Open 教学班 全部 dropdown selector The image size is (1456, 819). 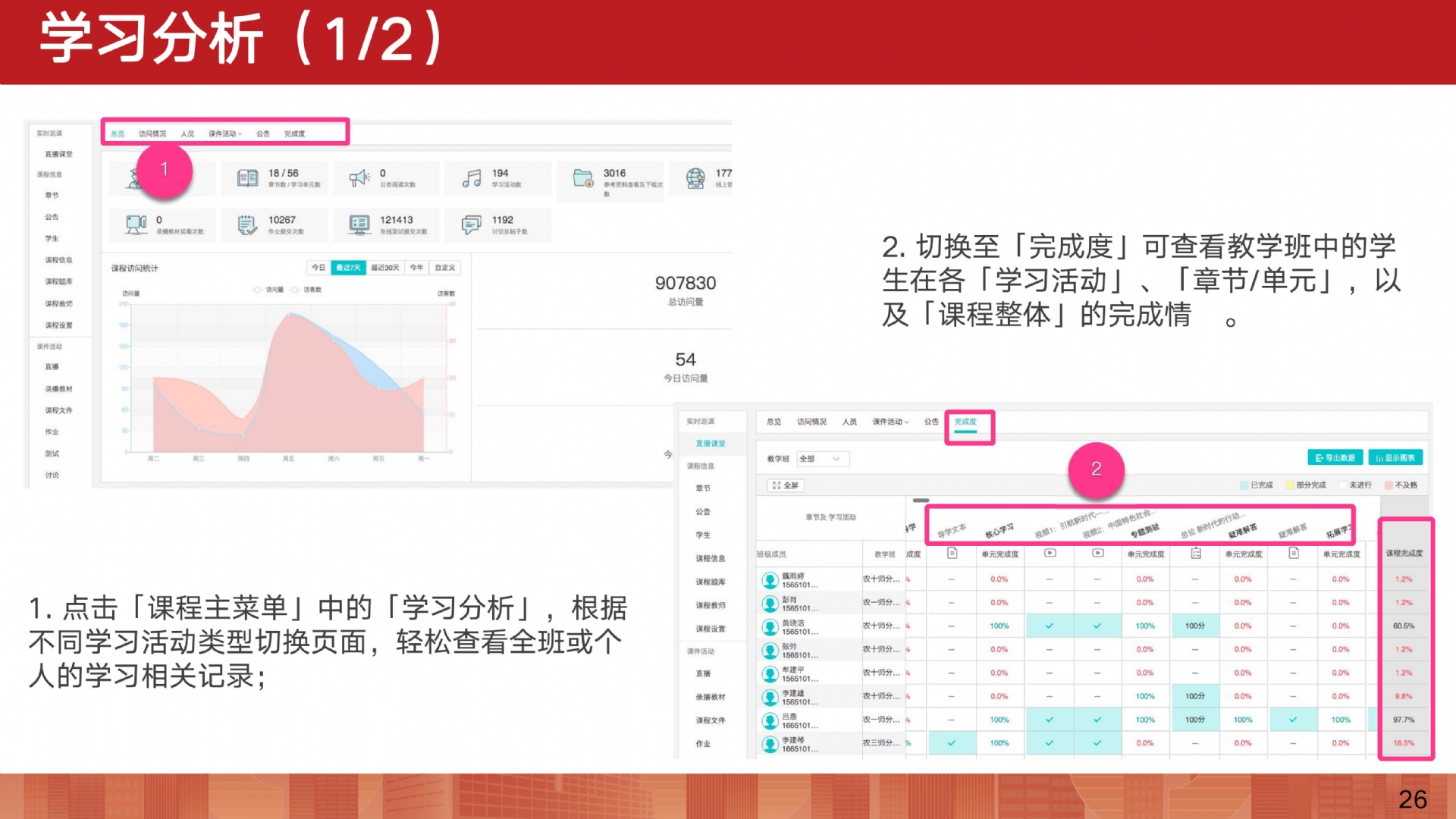click(823, 459)
